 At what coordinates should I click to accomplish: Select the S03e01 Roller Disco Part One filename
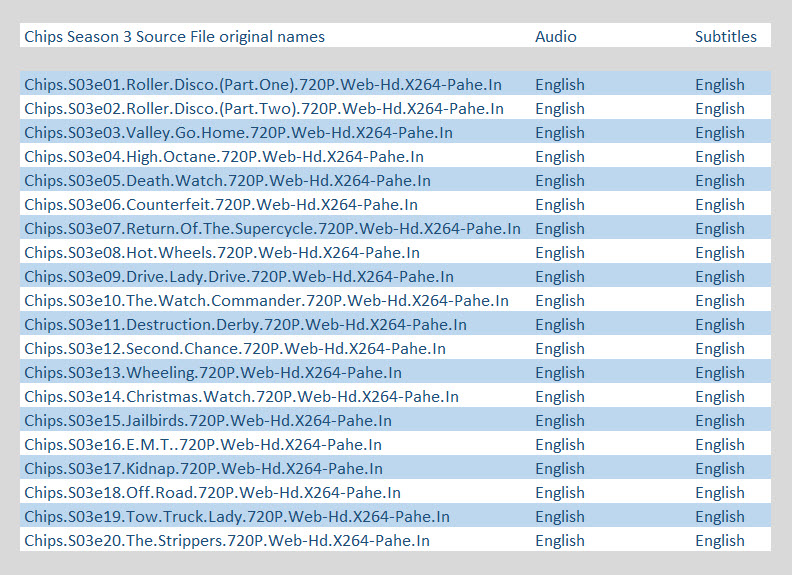click(x=263, y=85)
